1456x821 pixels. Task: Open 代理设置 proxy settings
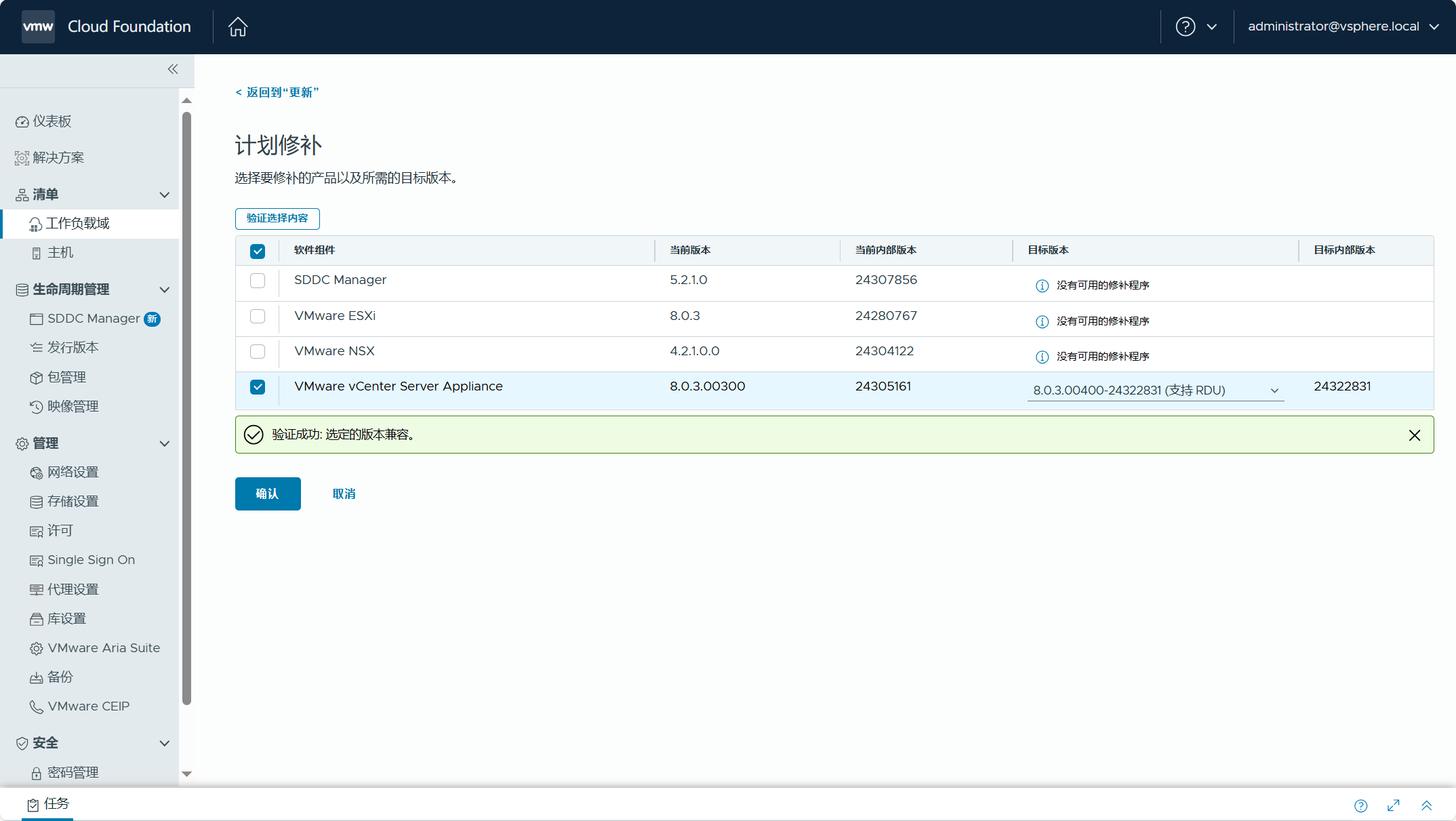point(64,590)
